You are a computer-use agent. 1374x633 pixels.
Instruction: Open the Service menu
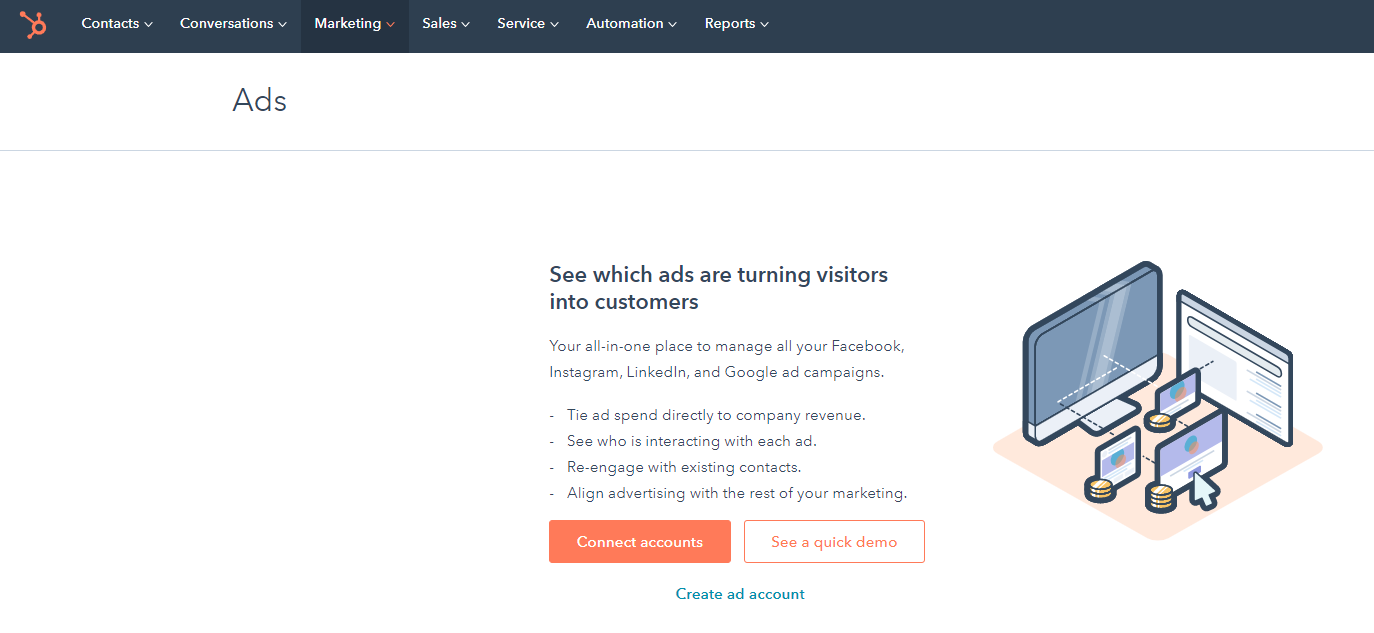pos(527,24)
